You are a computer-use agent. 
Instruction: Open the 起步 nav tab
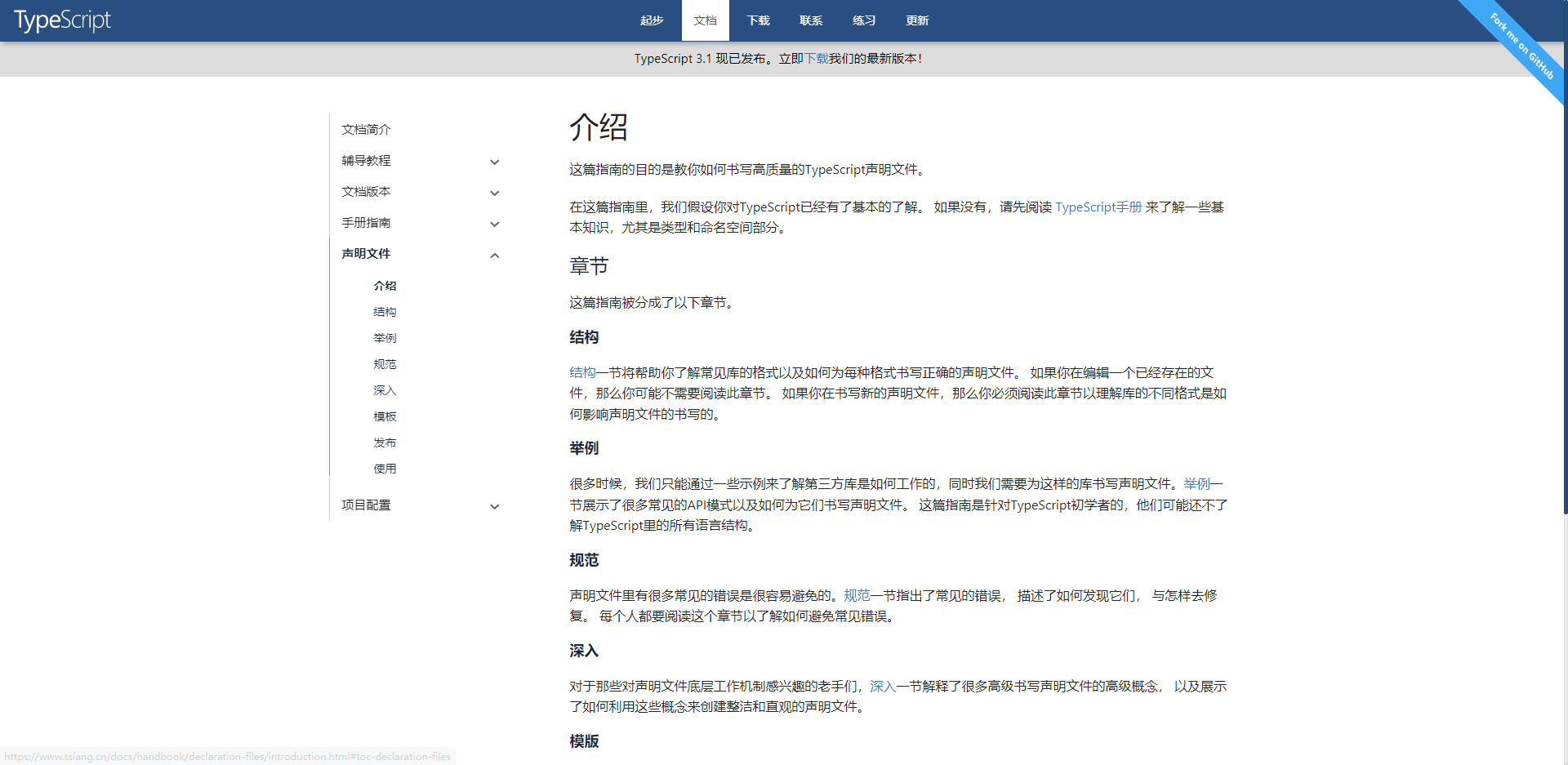click(652, 20)
